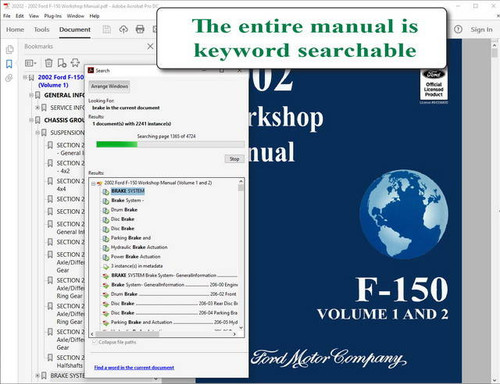Click the result icon beside Hydraulic Brake Actuation
500x384 pixels.
point(106,248)
